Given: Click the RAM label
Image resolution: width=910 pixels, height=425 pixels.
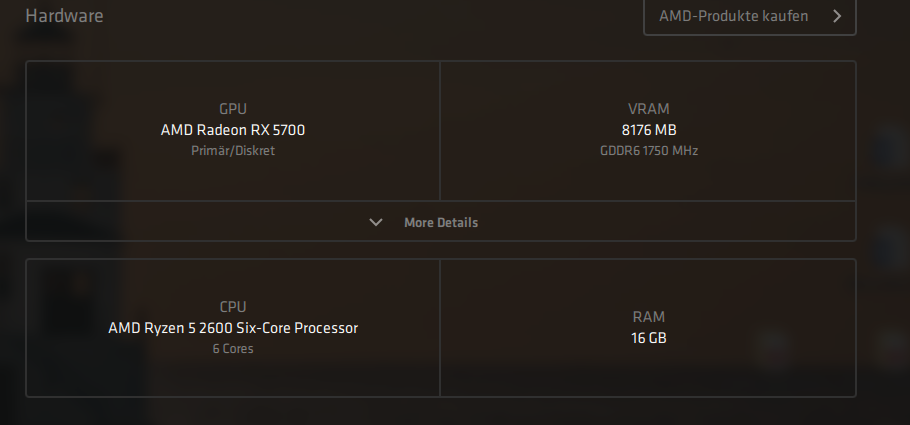Looking at the screenshot, I should (649, 317).
